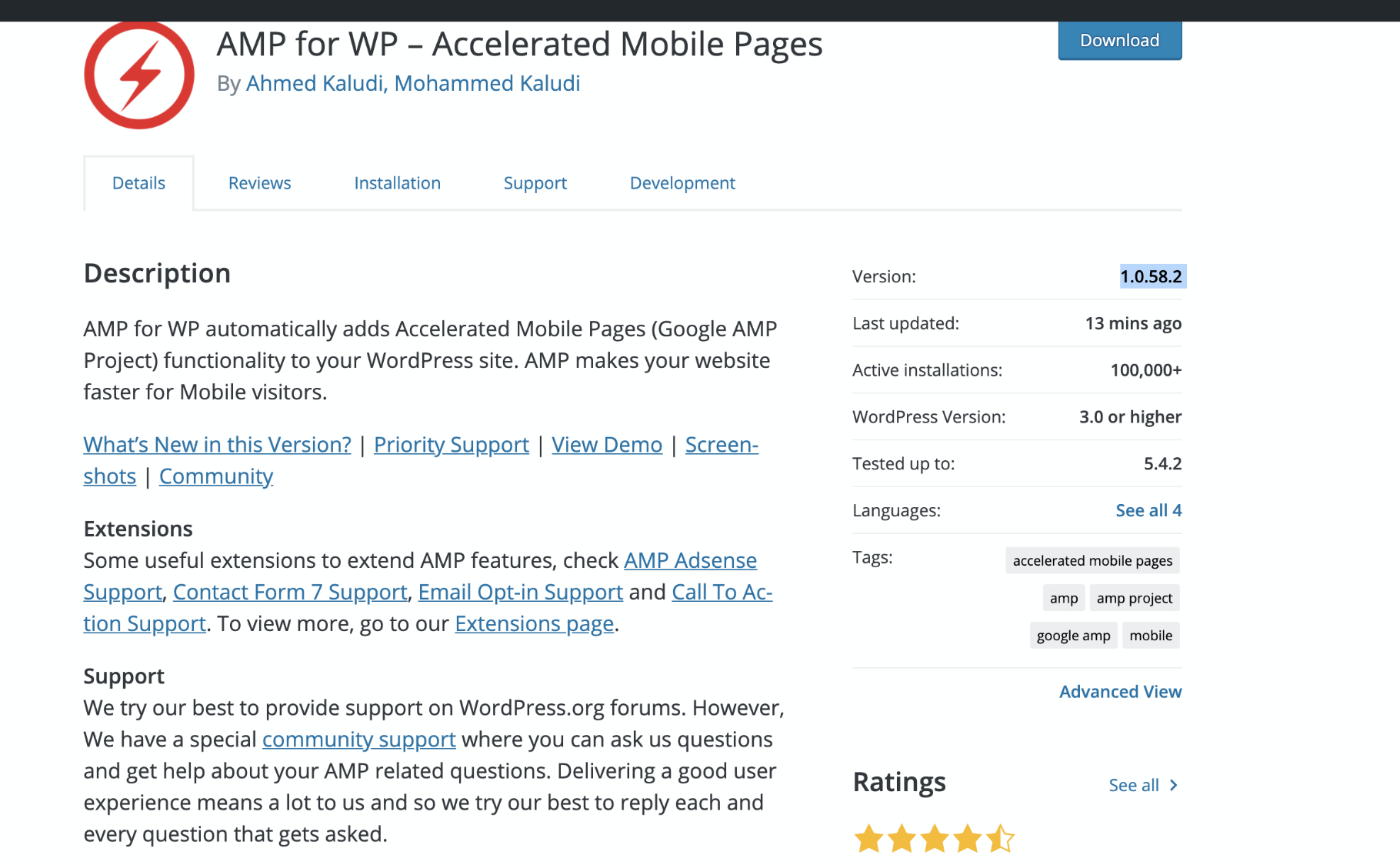The image size is (1400, 865).
Task: Switch to the Reviews tab
Action: pos(259,183)
